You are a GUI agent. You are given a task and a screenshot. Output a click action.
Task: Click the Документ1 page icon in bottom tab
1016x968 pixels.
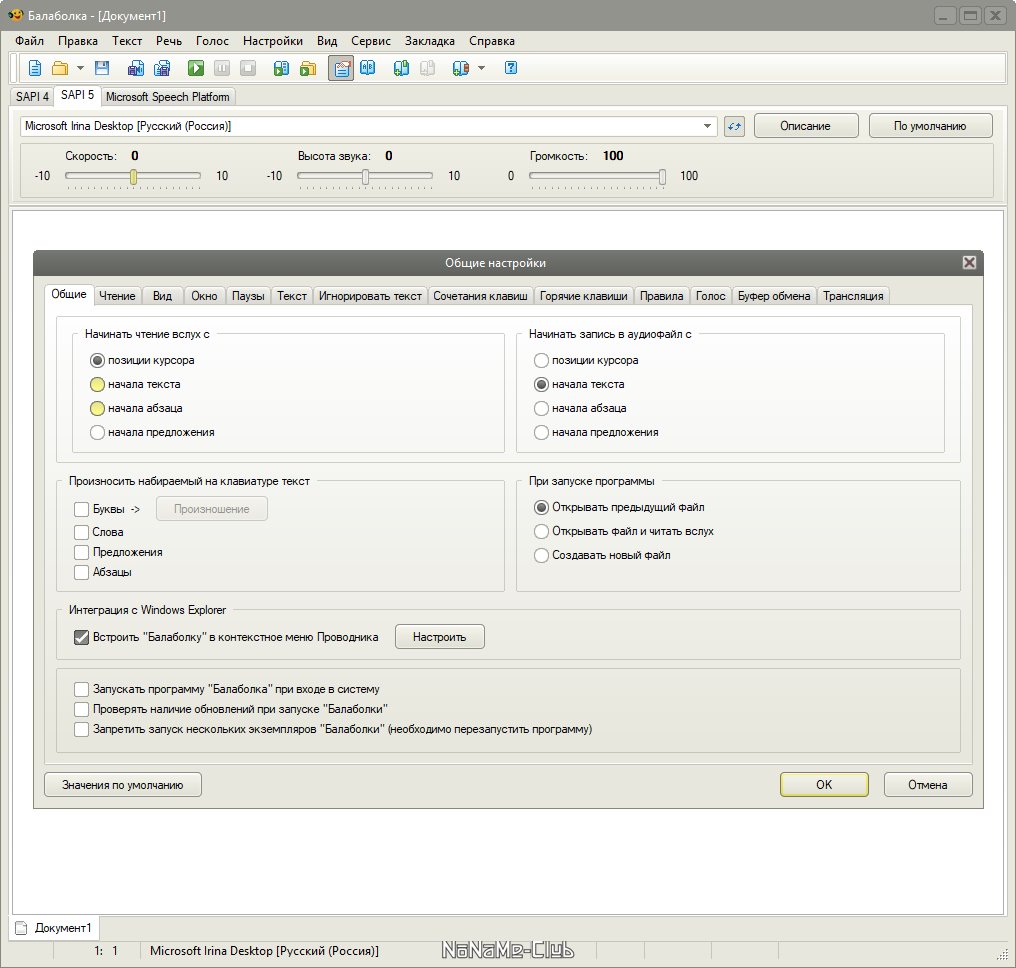tap(21, 928)
